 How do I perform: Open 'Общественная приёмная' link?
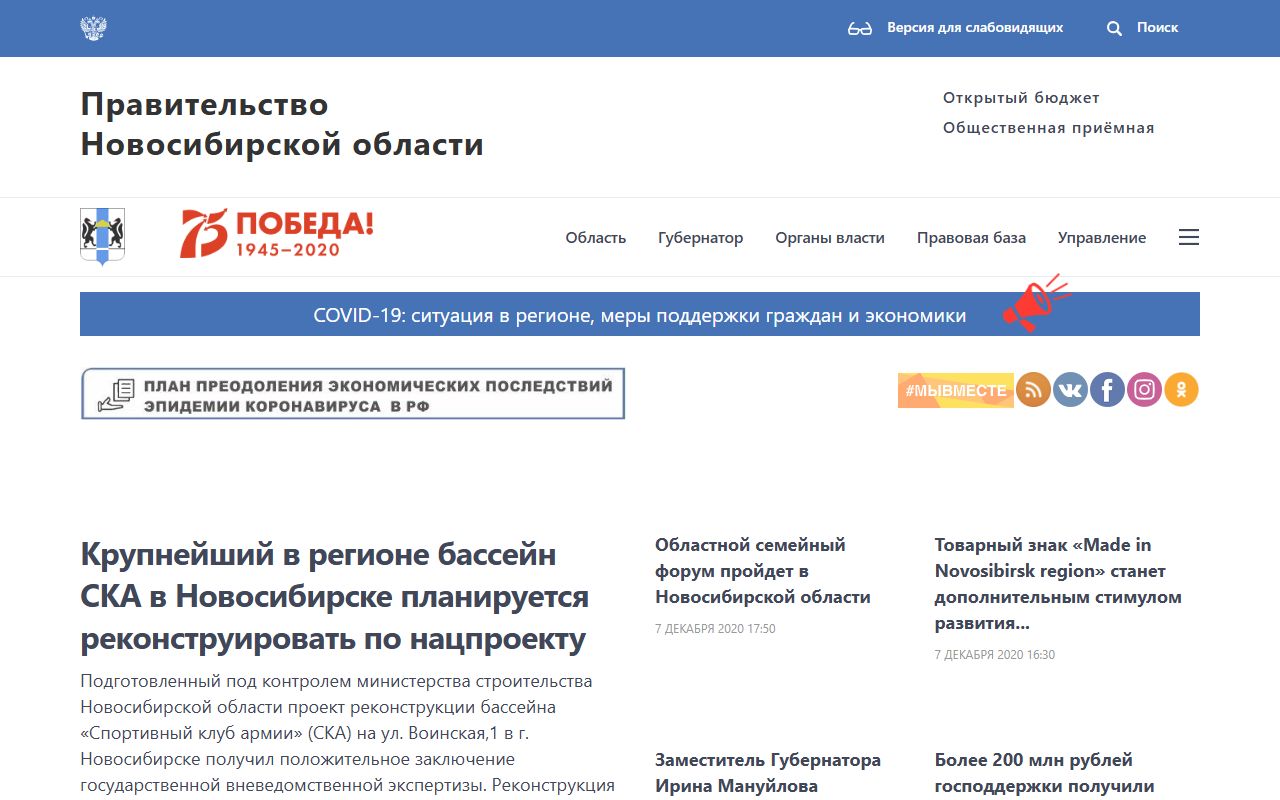[1048, 128]
